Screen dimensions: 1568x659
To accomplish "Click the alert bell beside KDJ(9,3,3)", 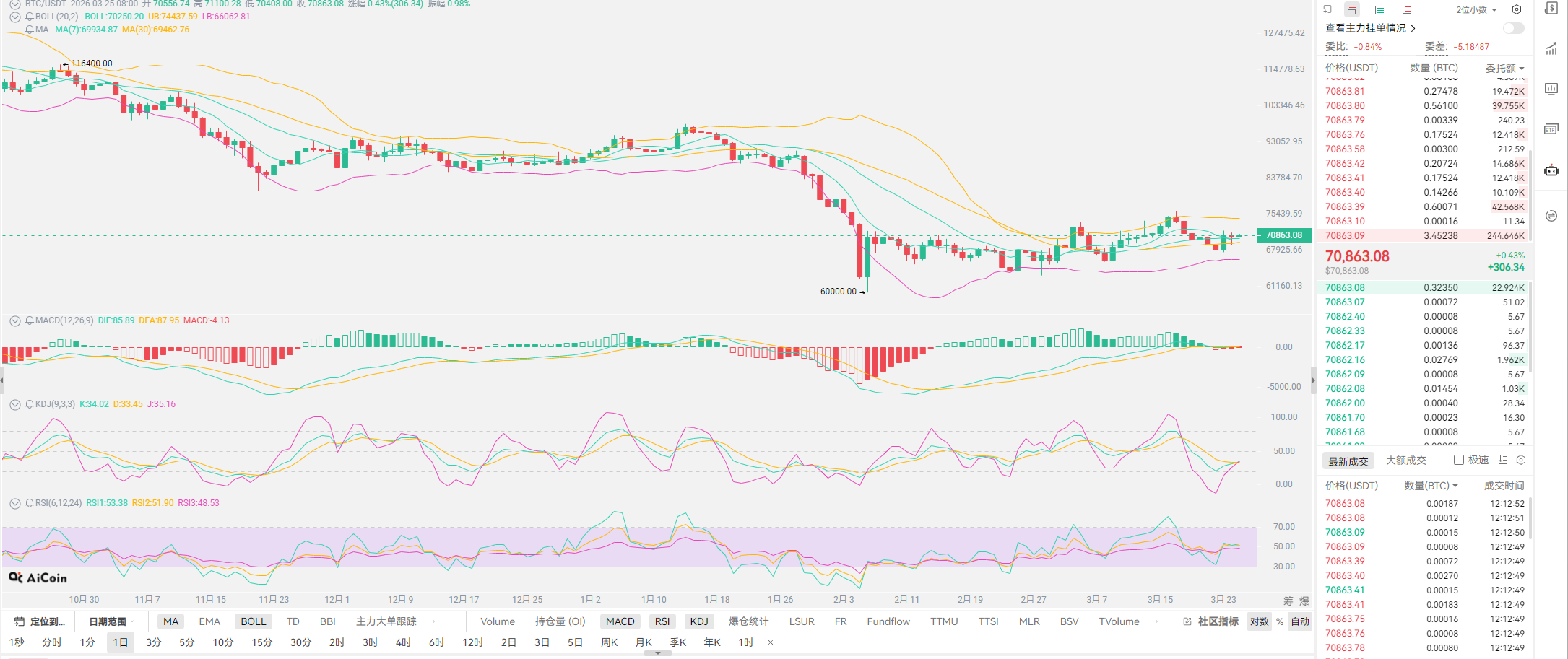I will click(x=30, y=404).
